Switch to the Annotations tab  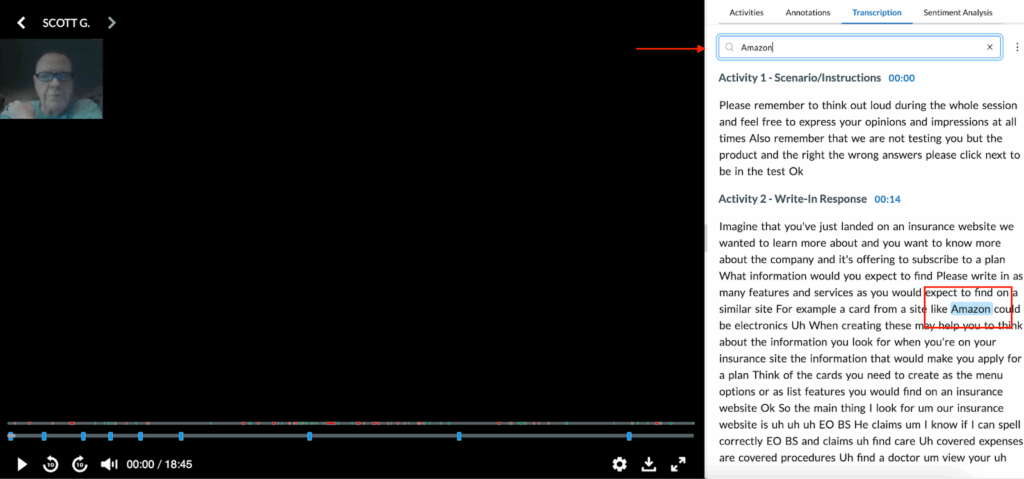click(x=808, y=13)
